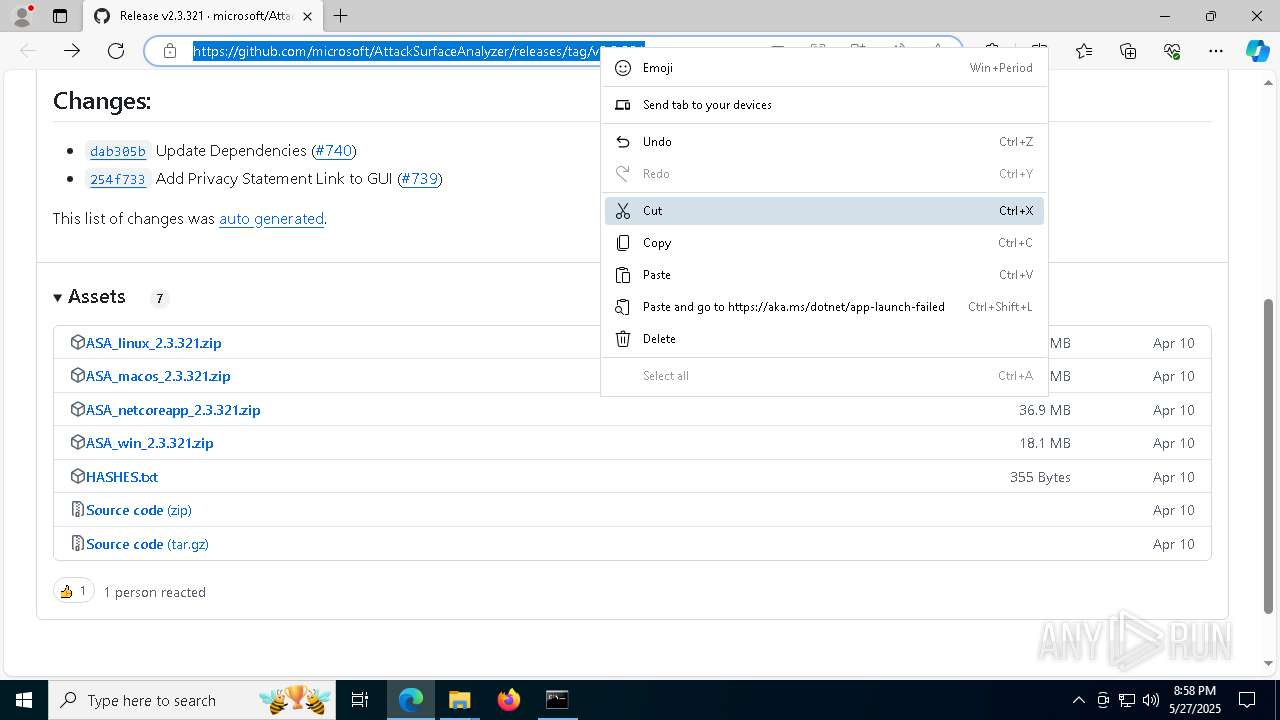Screen dimensions: 1280x720
Task: Open pull request #739
Action: [420, 179]
